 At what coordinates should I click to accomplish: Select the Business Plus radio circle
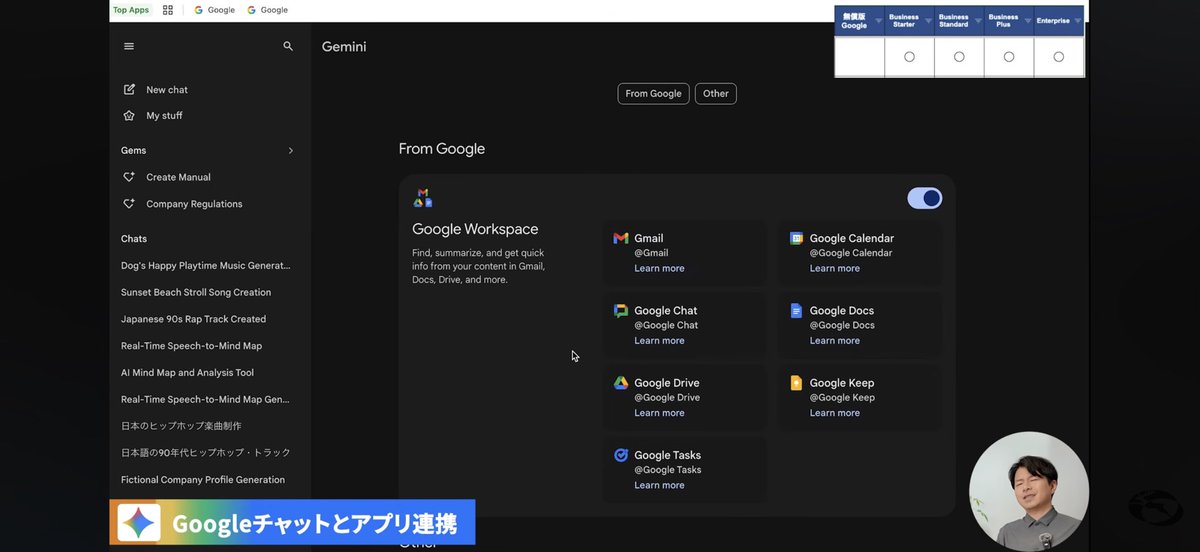(1009, 57)
